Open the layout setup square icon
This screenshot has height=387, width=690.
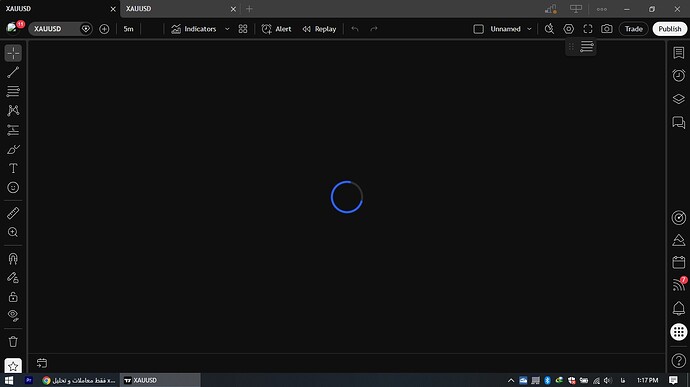(478, 29)
